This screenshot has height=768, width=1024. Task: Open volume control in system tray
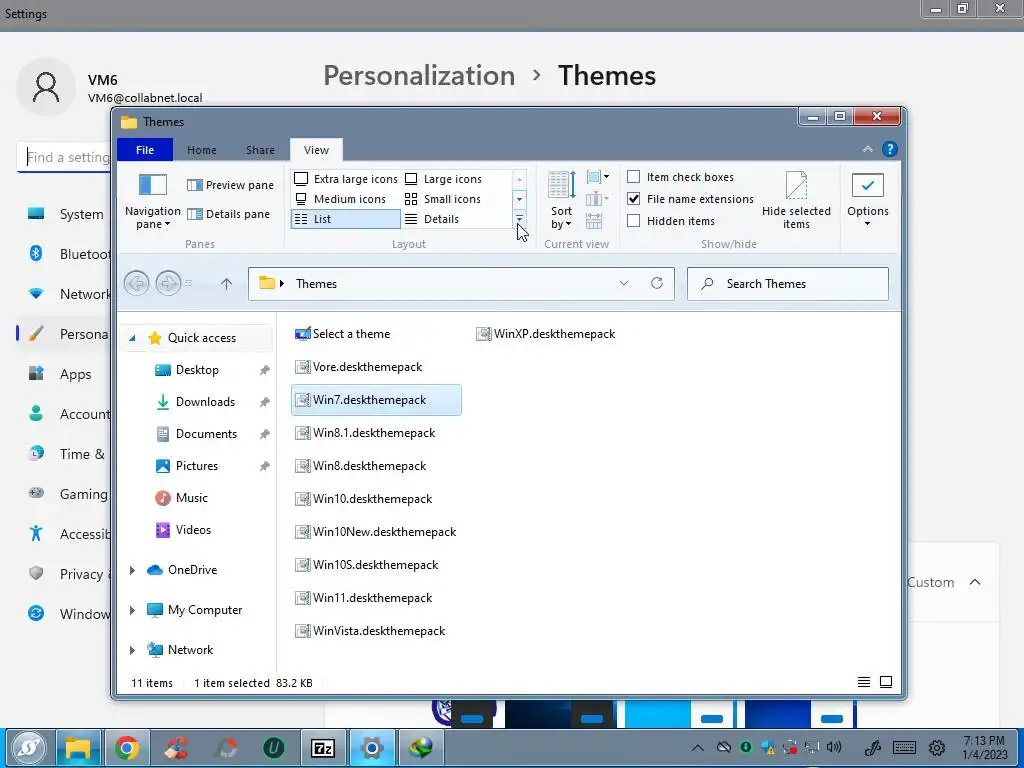pos(834,747)
